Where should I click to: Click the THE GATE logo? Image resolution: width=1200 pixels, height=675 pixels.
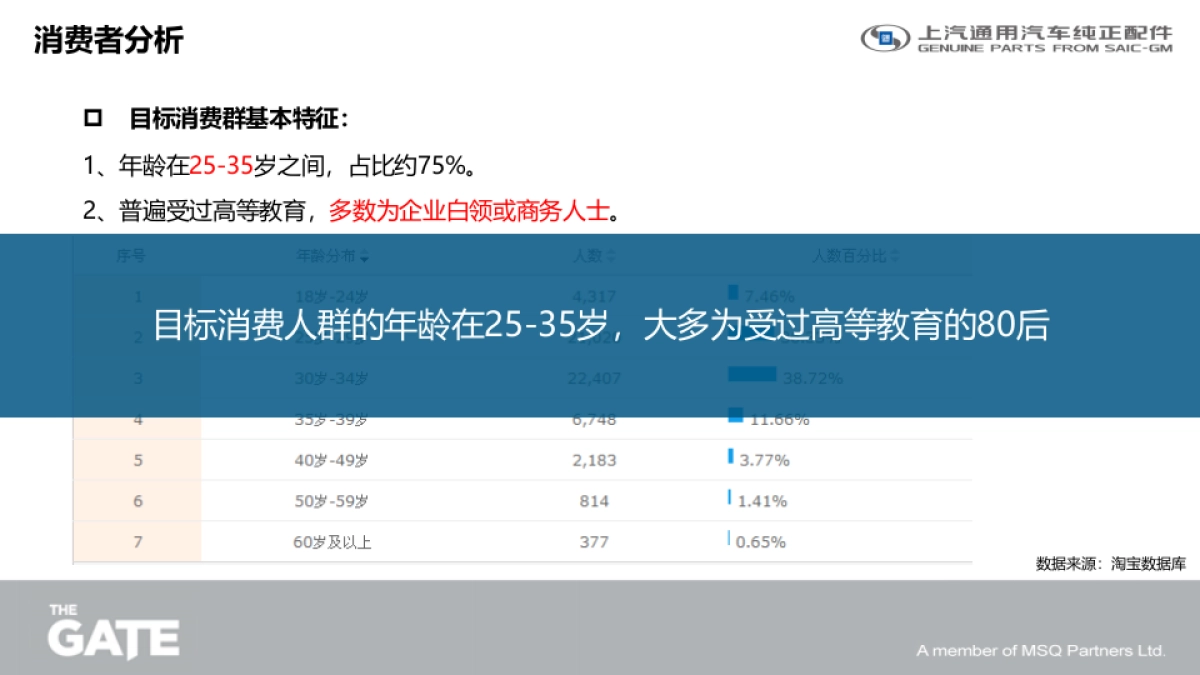tap(113, 630)
